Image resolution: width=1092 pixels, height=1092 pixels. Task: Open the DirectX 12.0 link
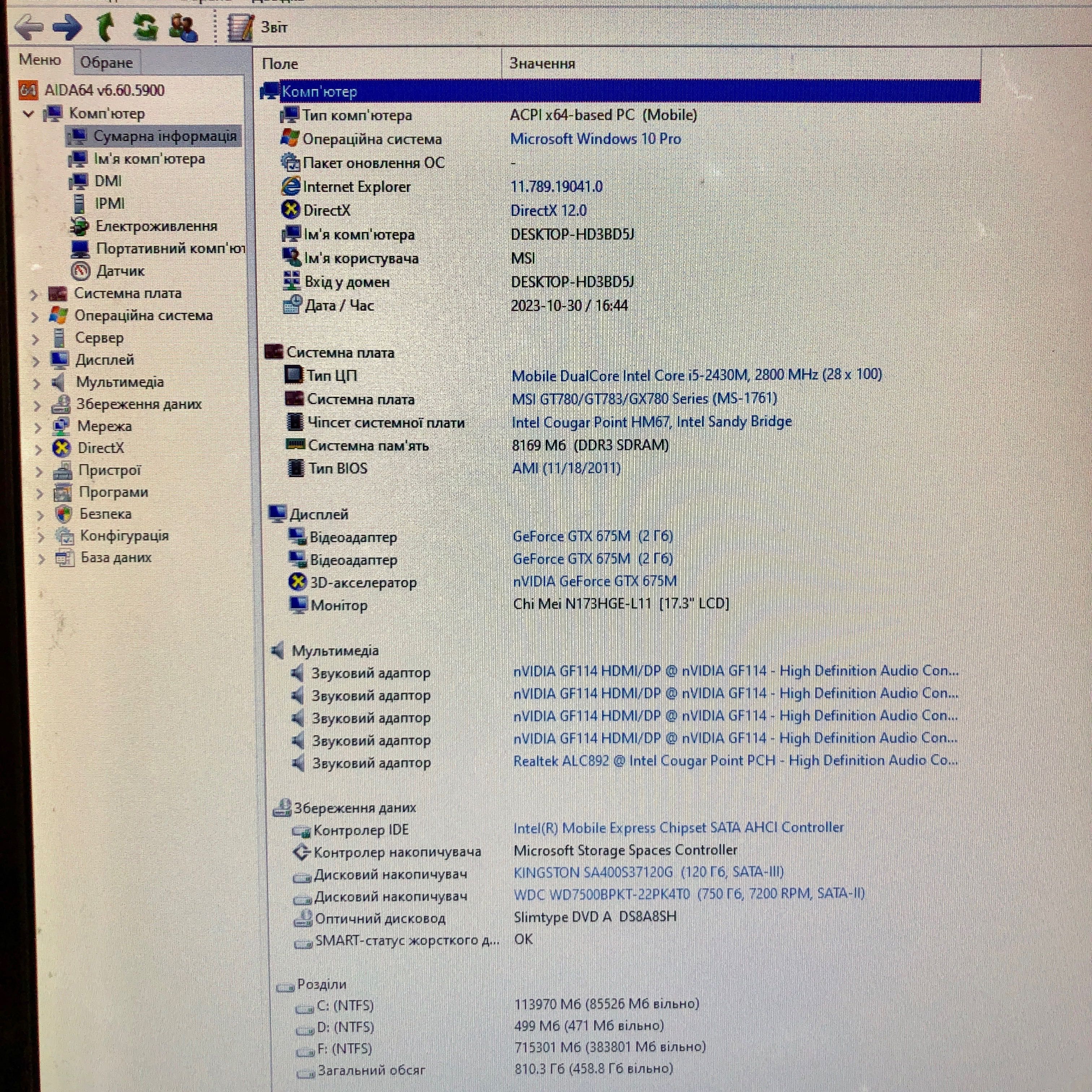point(548,210)
